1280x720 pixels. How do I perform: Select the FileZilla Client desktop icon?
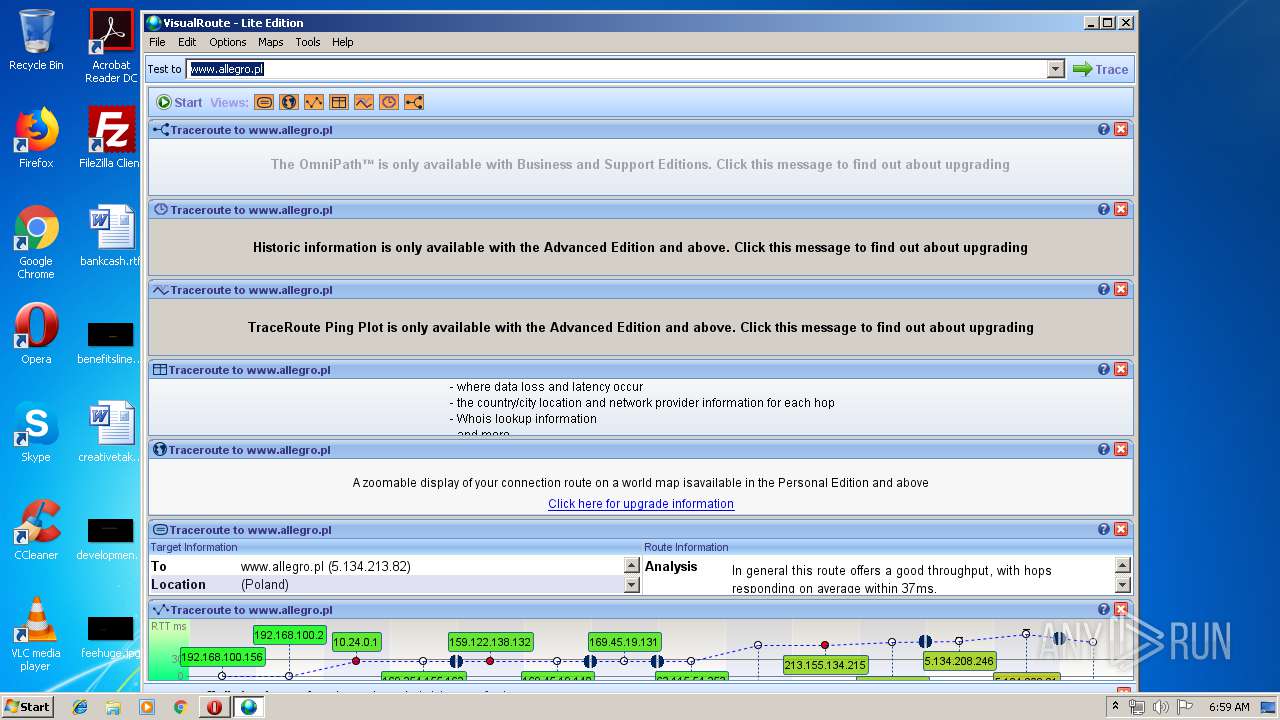click(x=111, y=138)
